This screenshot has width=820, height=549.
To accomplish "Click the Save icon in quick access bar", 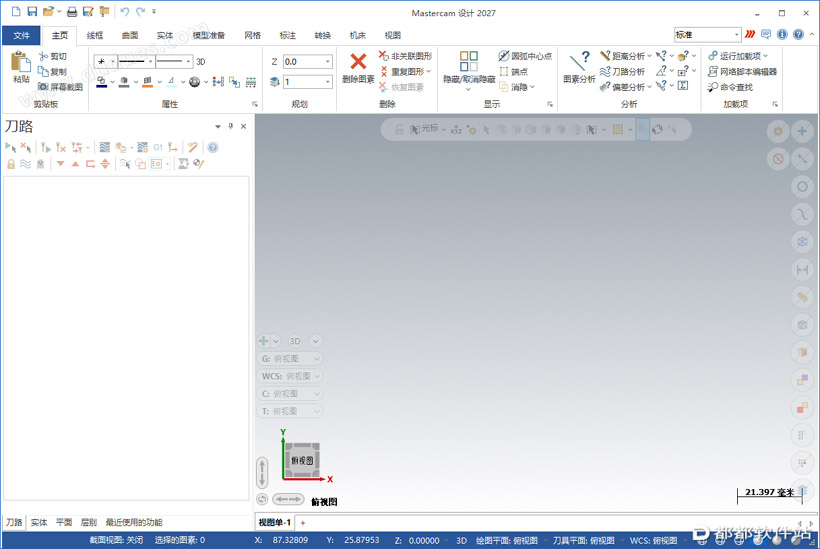I will [32, 11].
